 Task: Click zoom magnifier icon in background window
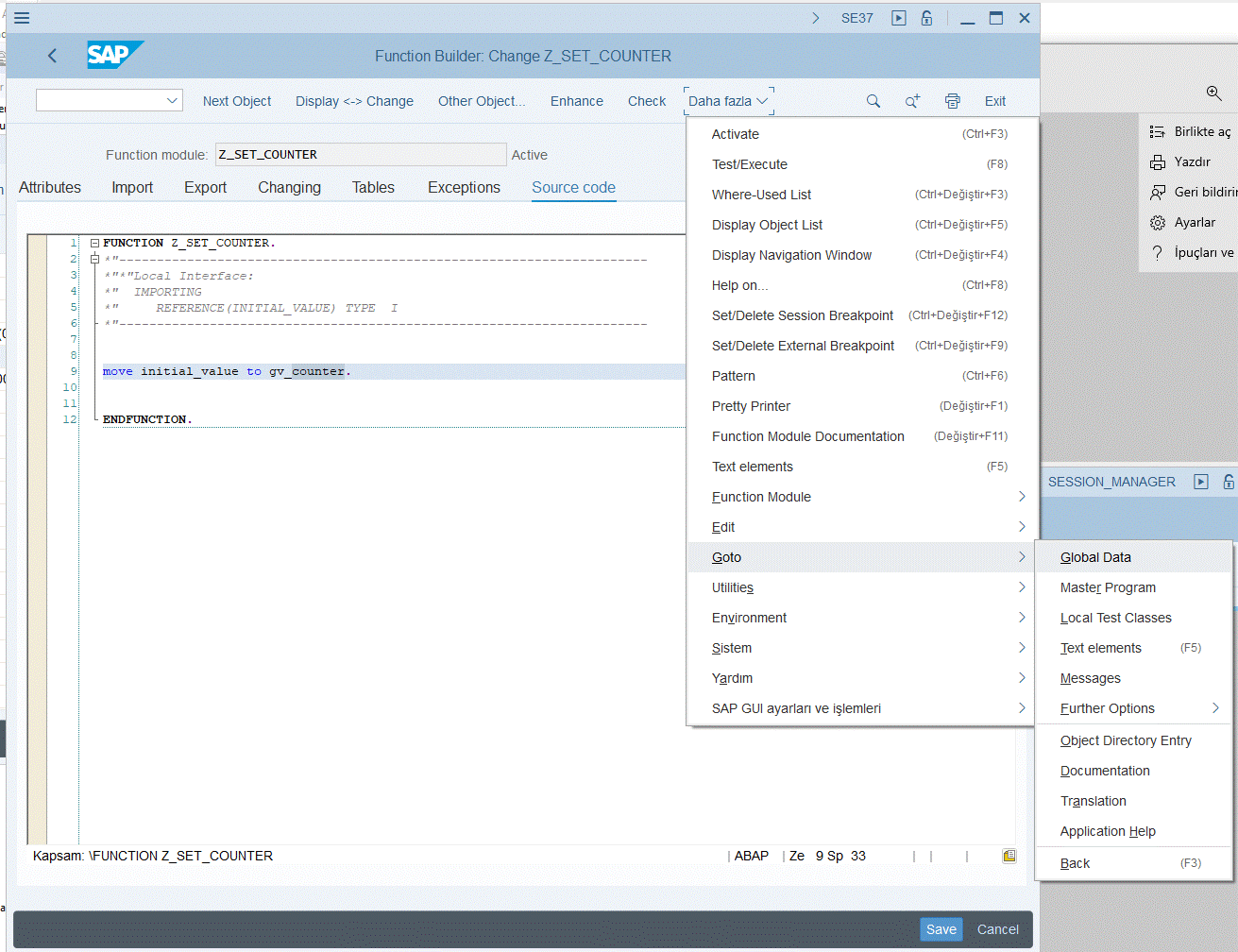point(1214,93)
